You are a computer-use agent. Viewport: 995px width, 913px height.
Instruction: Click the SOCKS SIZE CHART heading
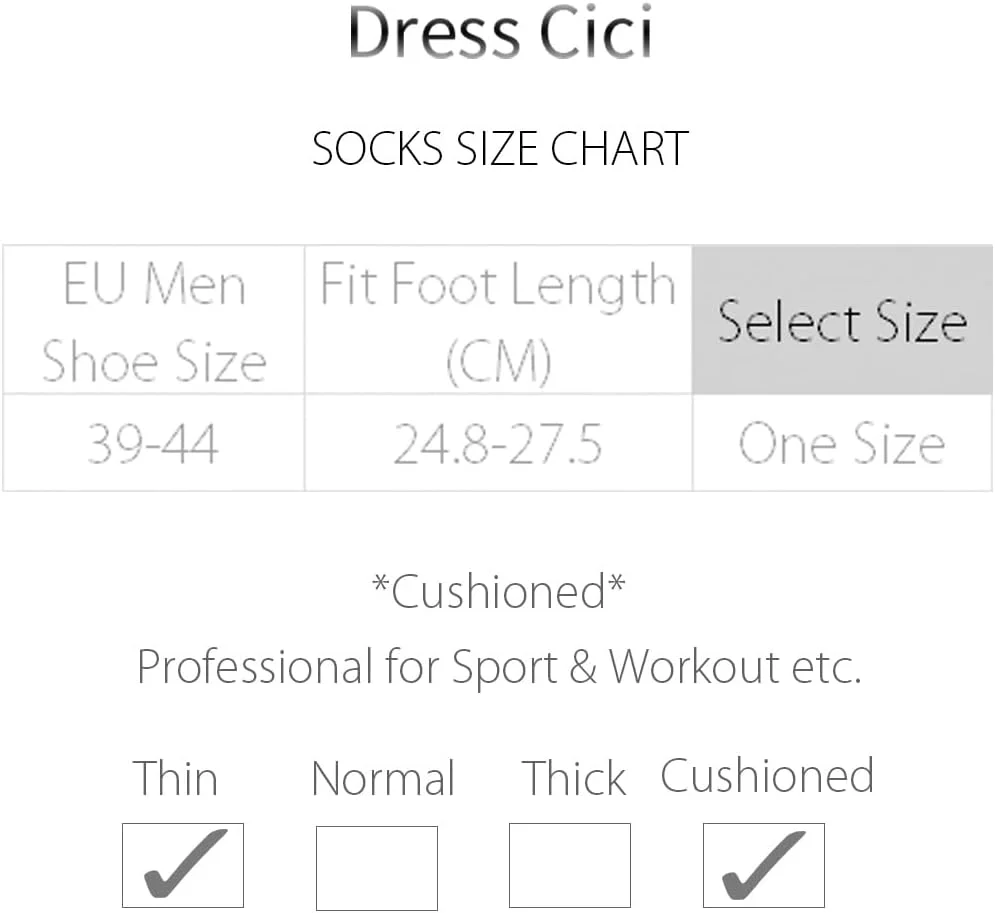point(500,149)
